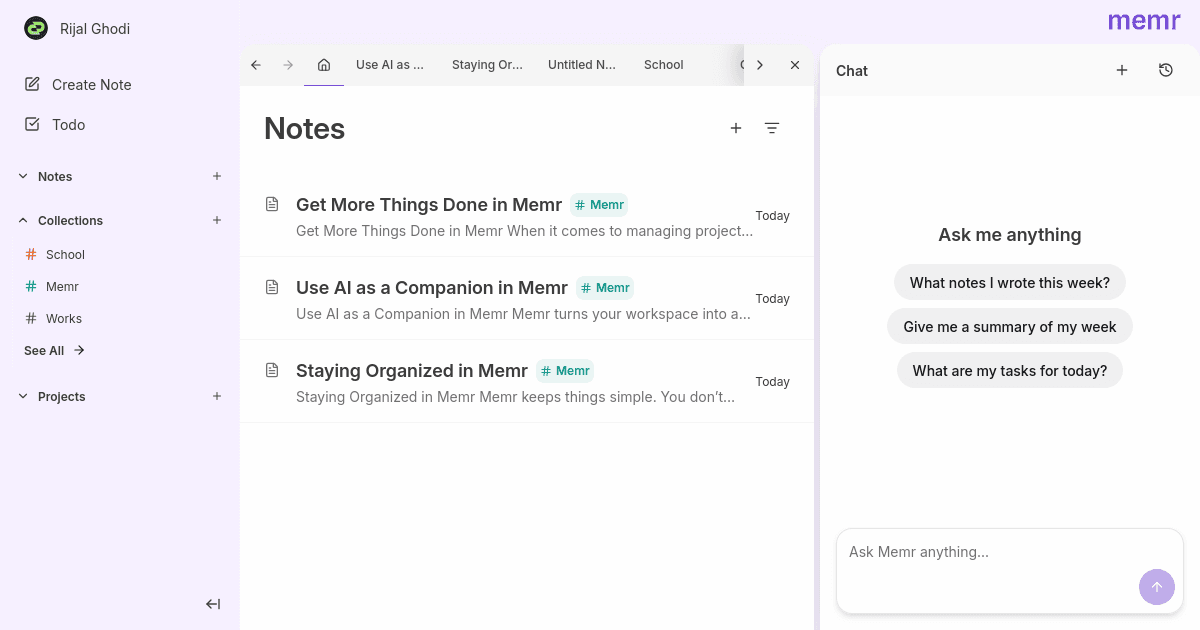The image size is (1200, 630).
Task: Click See All collections link
Action: click(x=54, y=351)
